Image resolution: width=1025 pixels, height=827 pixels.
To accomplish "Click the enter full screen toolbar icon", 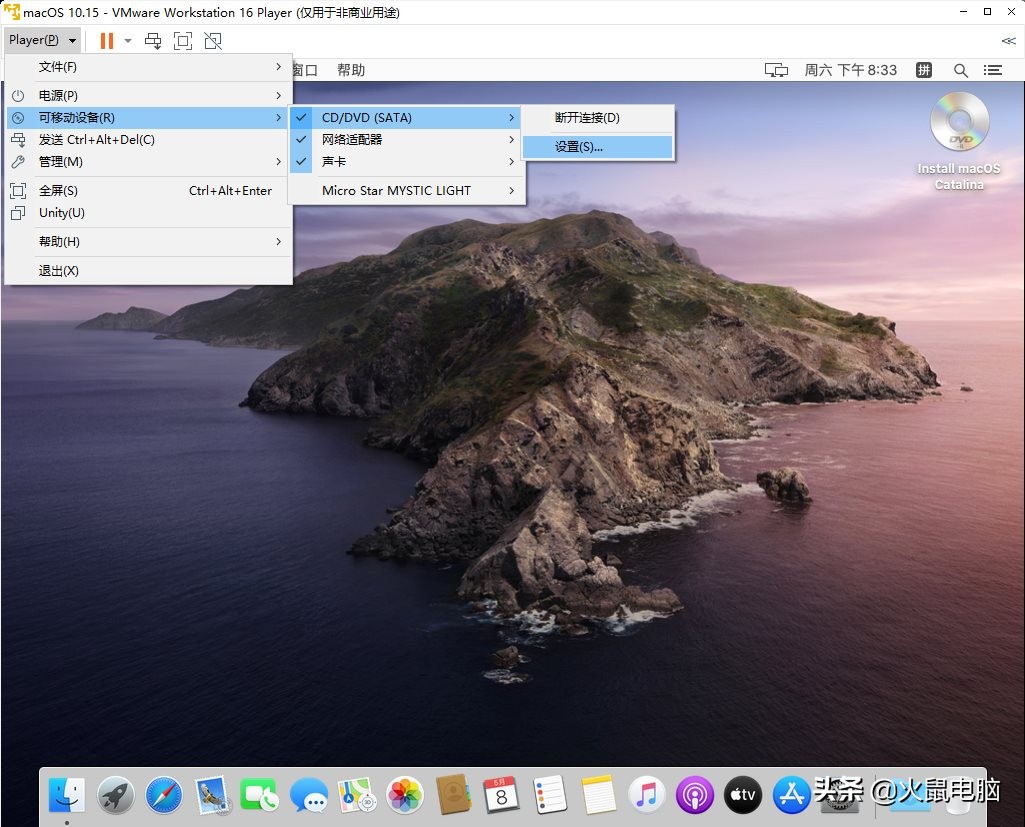I will point(183,41).
